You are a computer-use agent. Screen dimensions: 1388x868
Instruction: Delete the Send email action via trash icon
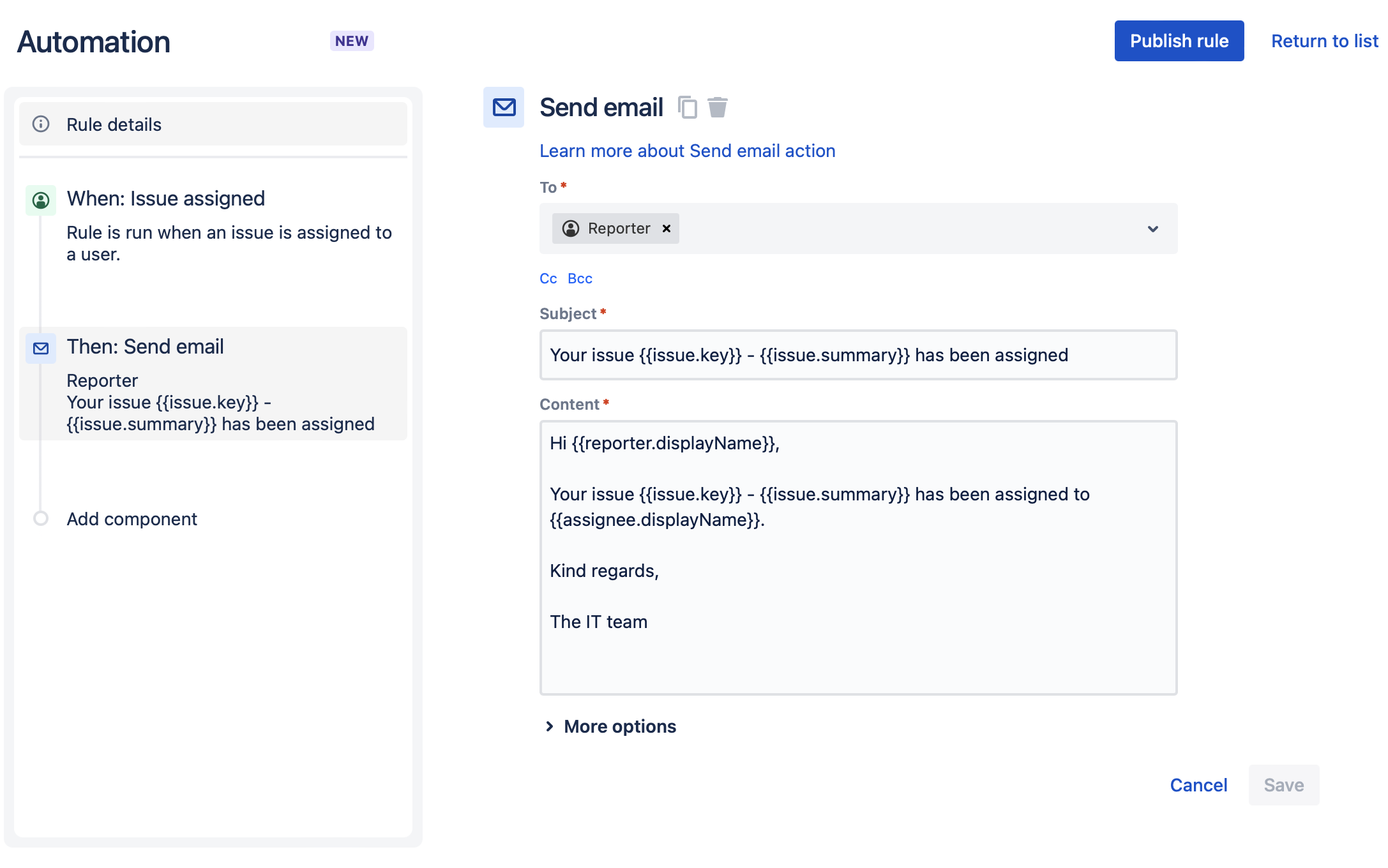tap(718, 107)
